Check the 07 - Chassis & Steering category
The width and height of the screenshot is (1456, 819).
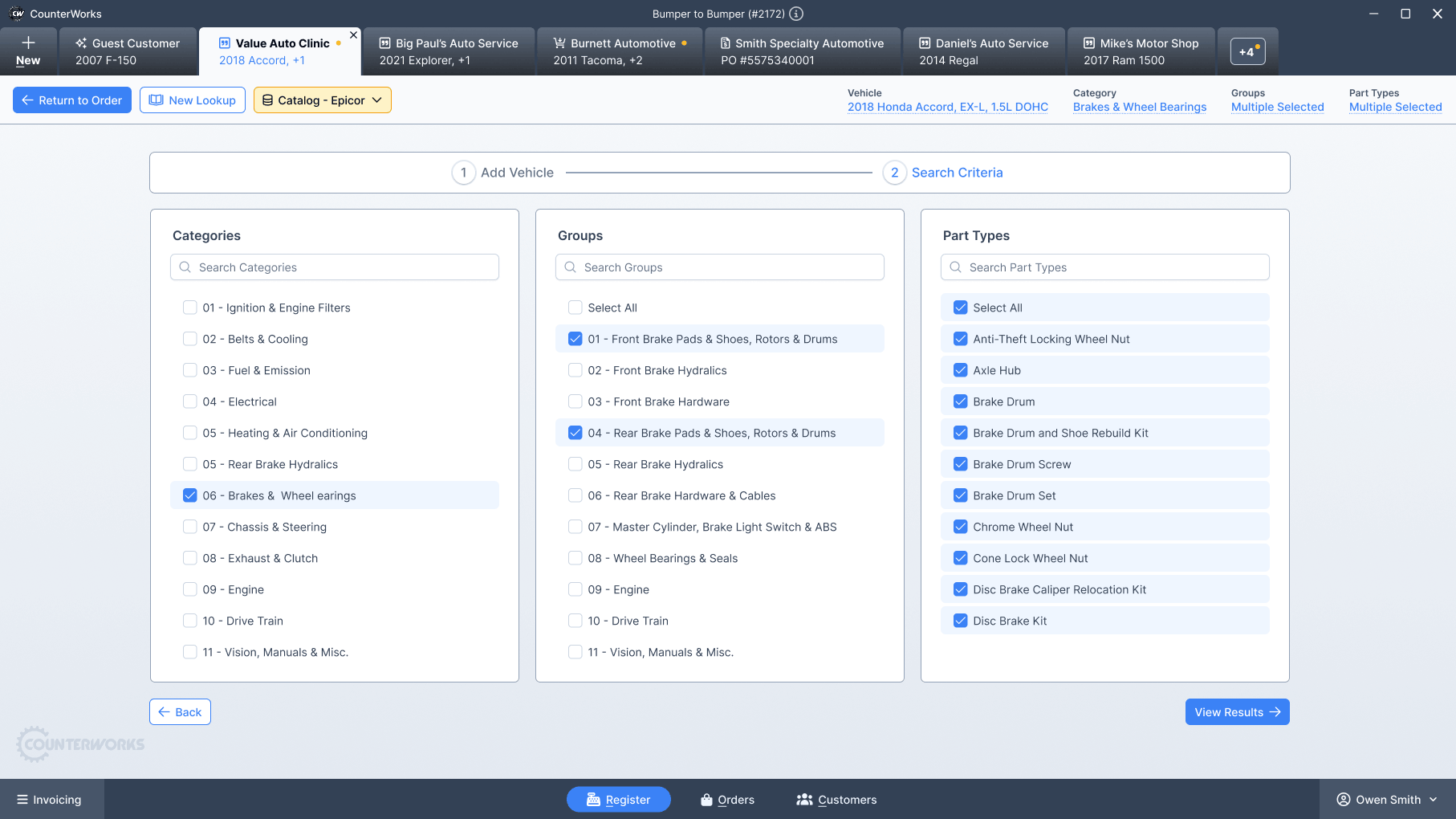coord(190,527)
